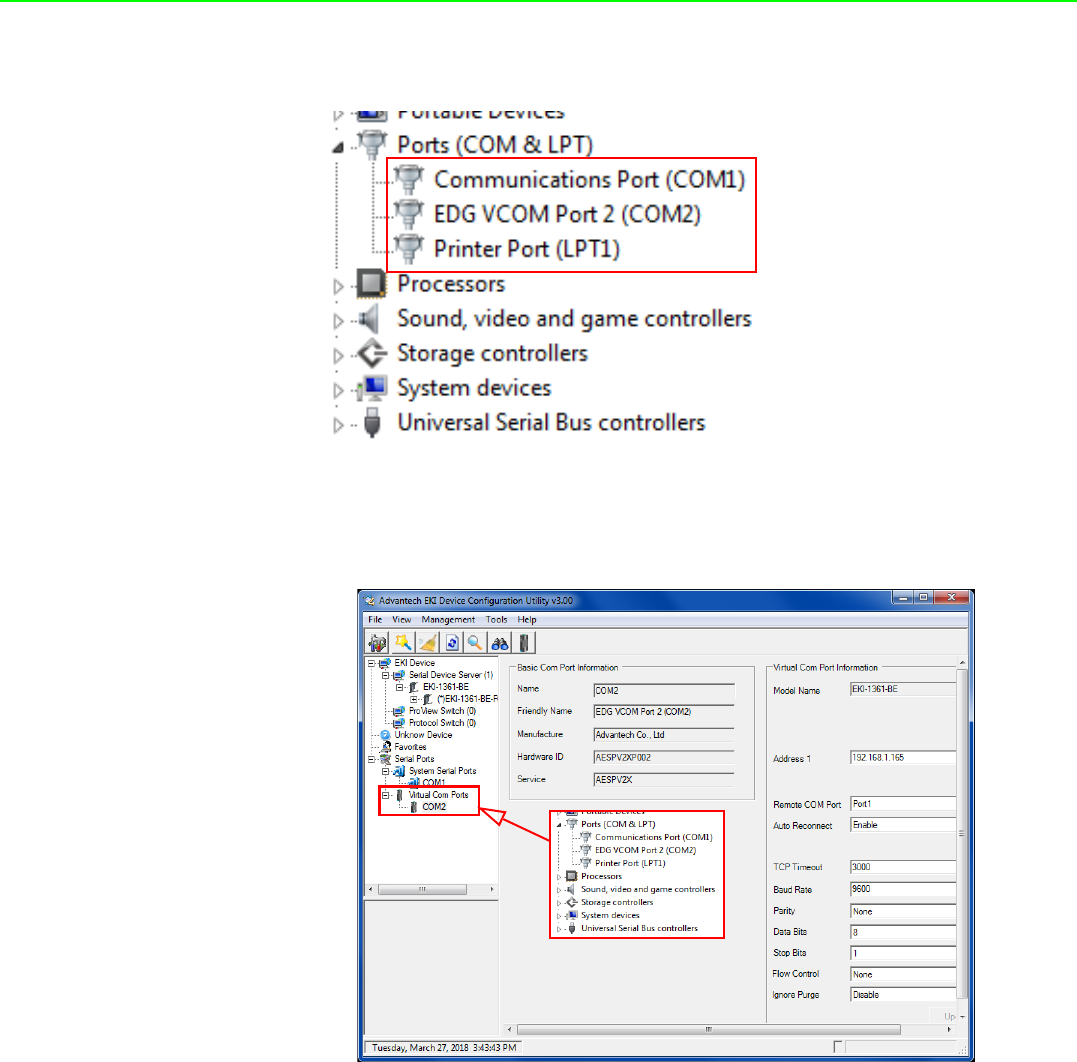1077x1062 pixels.
Task: Click the large Storage controllers icon
Action: 373,353
